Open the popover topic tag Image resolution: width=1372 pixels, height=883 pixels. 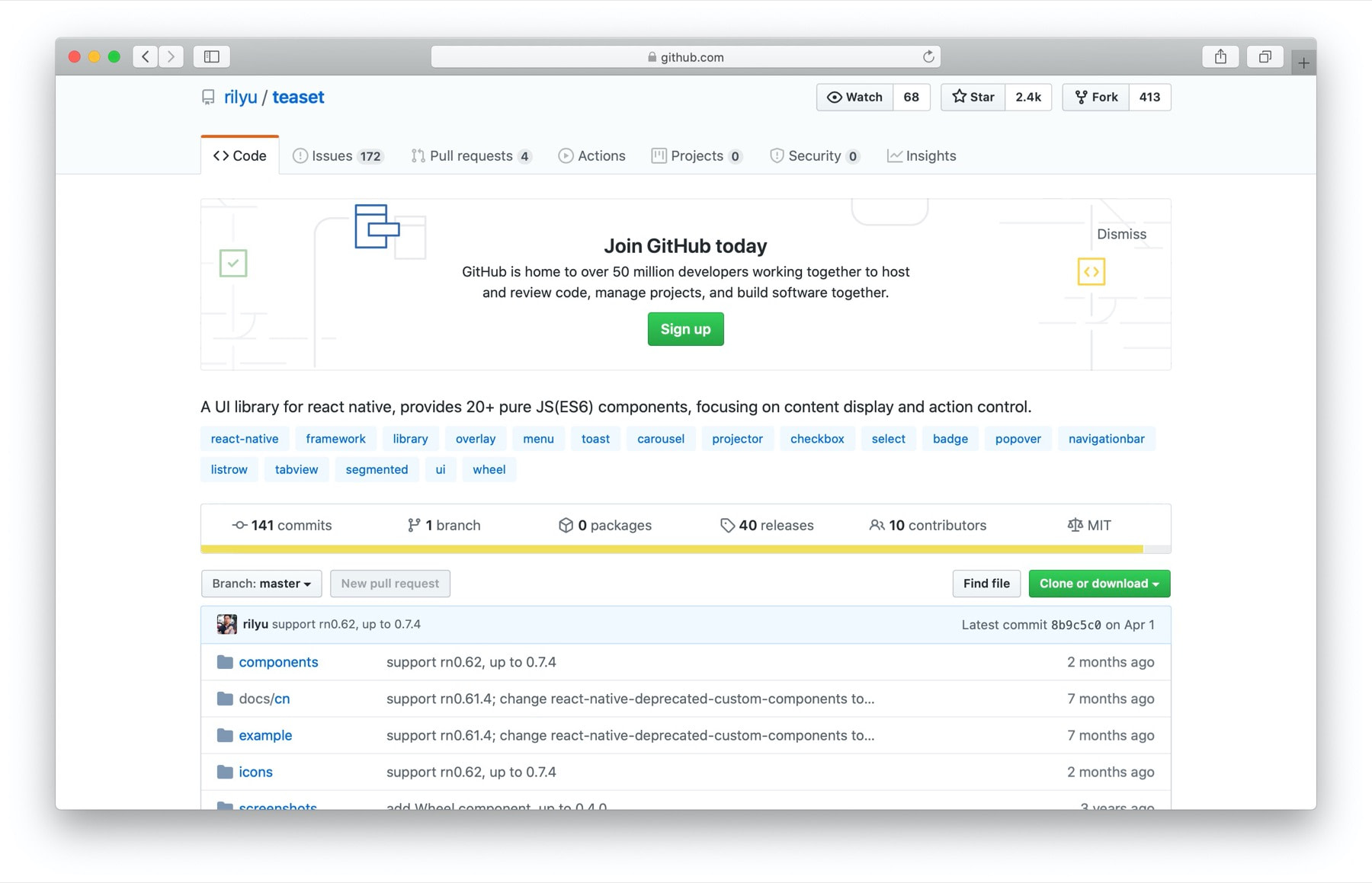pos(1018,439)
